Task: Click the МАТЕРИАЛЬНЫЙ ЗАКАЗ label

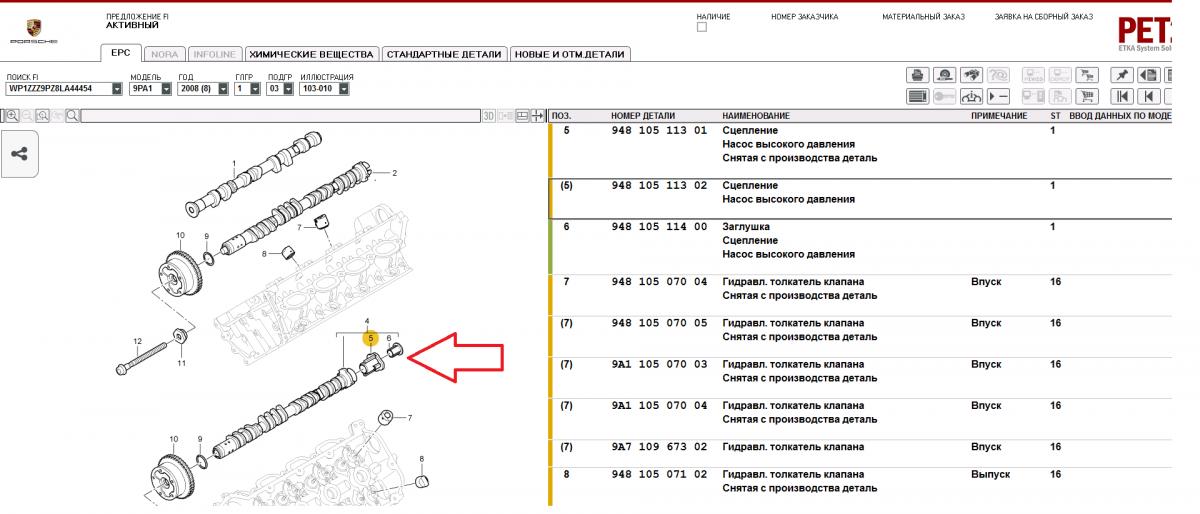Action: click(922, 17)
